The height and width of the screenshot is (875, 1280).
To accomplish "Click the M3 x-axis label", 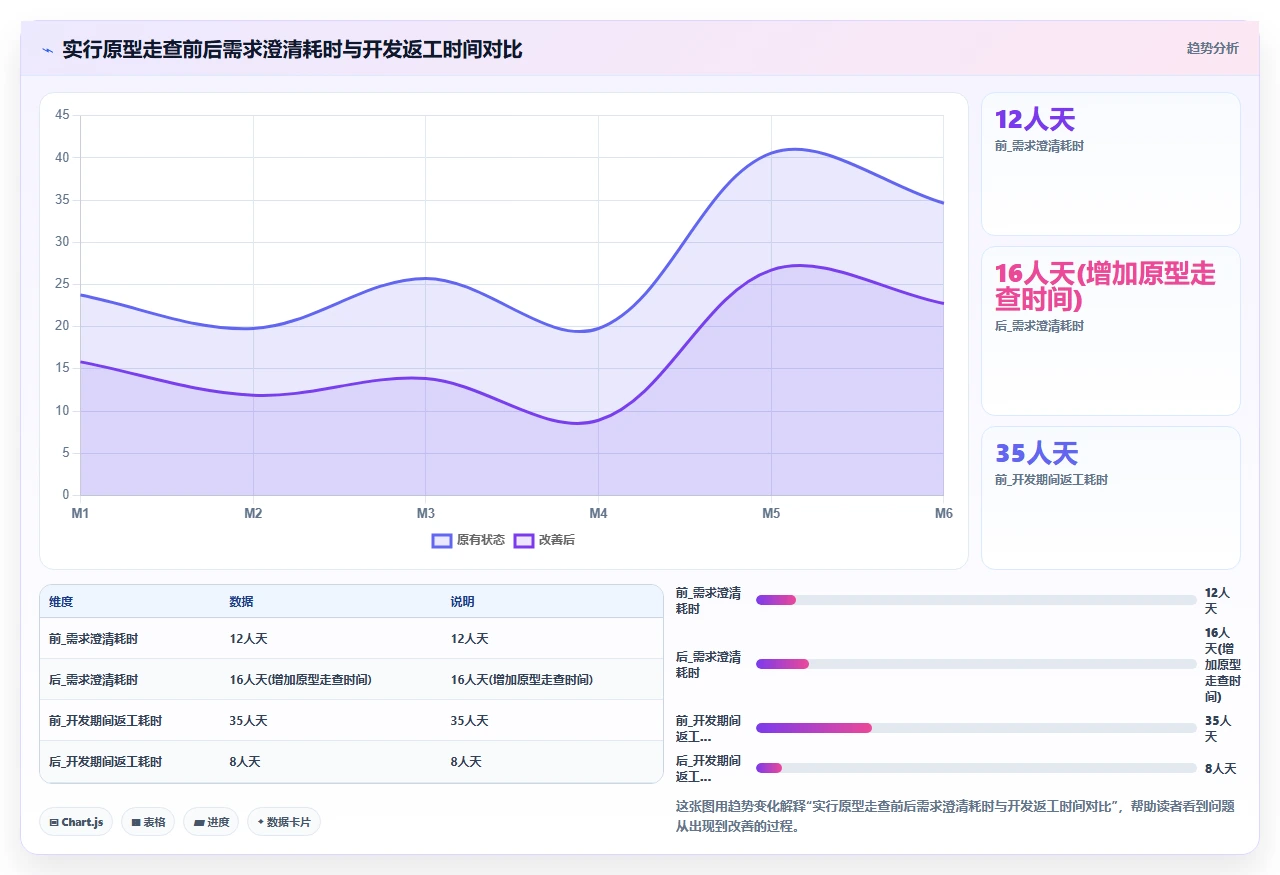I will point(425,514).
